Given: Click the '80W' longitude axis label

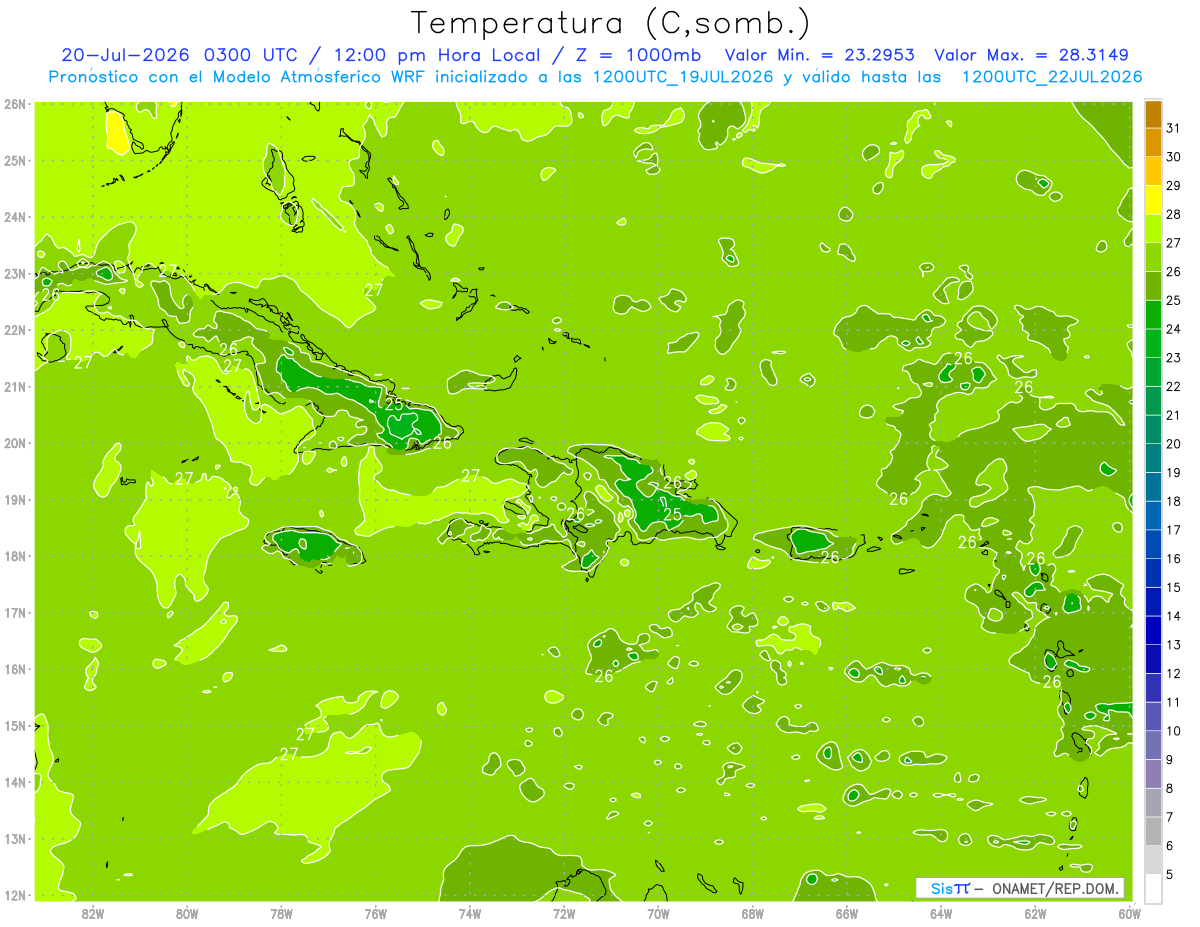Looking at the screenshot, I should (x=187, y=913).
